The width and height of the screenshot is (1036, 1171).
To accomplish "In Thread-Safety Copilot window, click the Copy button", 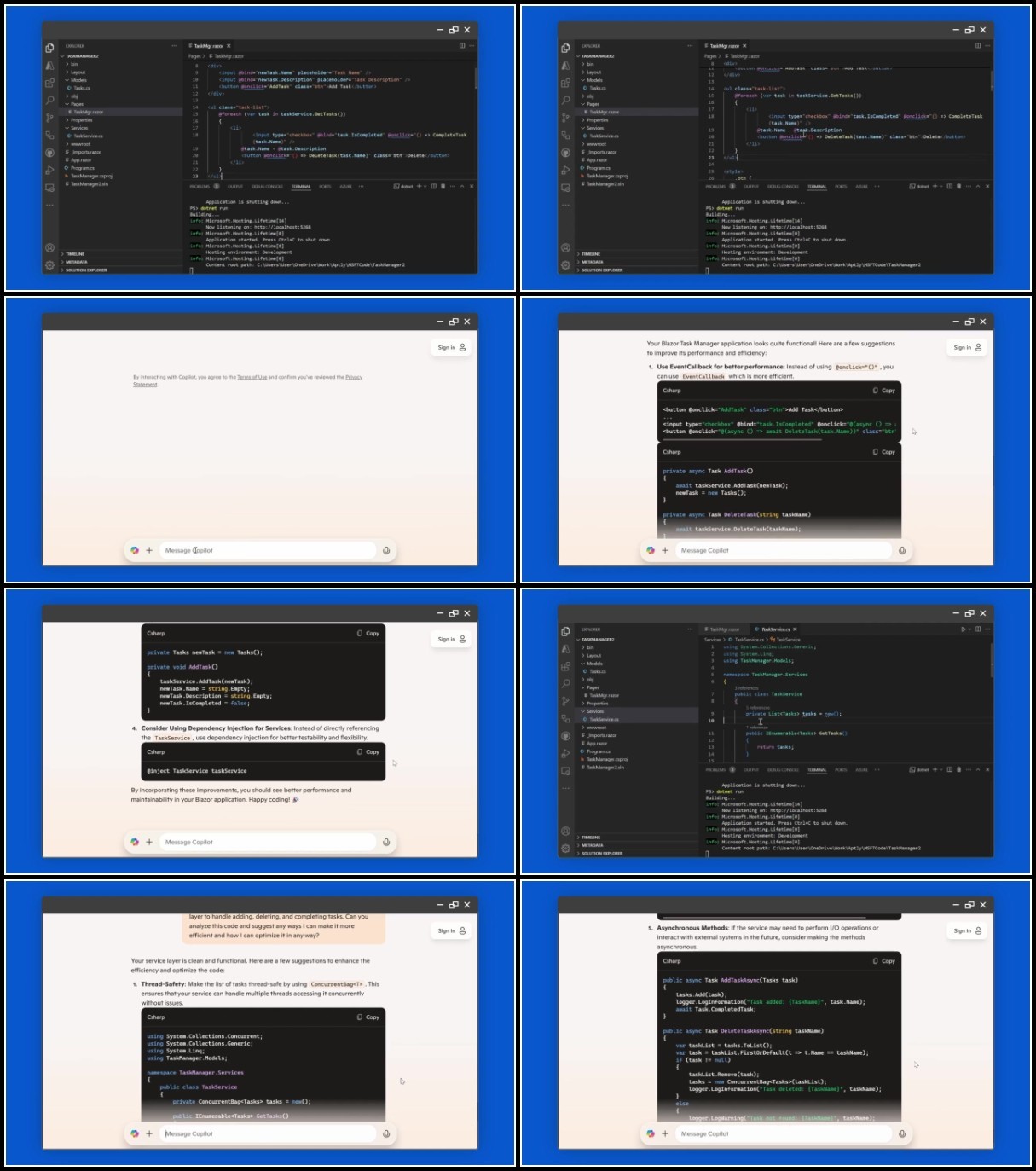I will pos(368,1017).
